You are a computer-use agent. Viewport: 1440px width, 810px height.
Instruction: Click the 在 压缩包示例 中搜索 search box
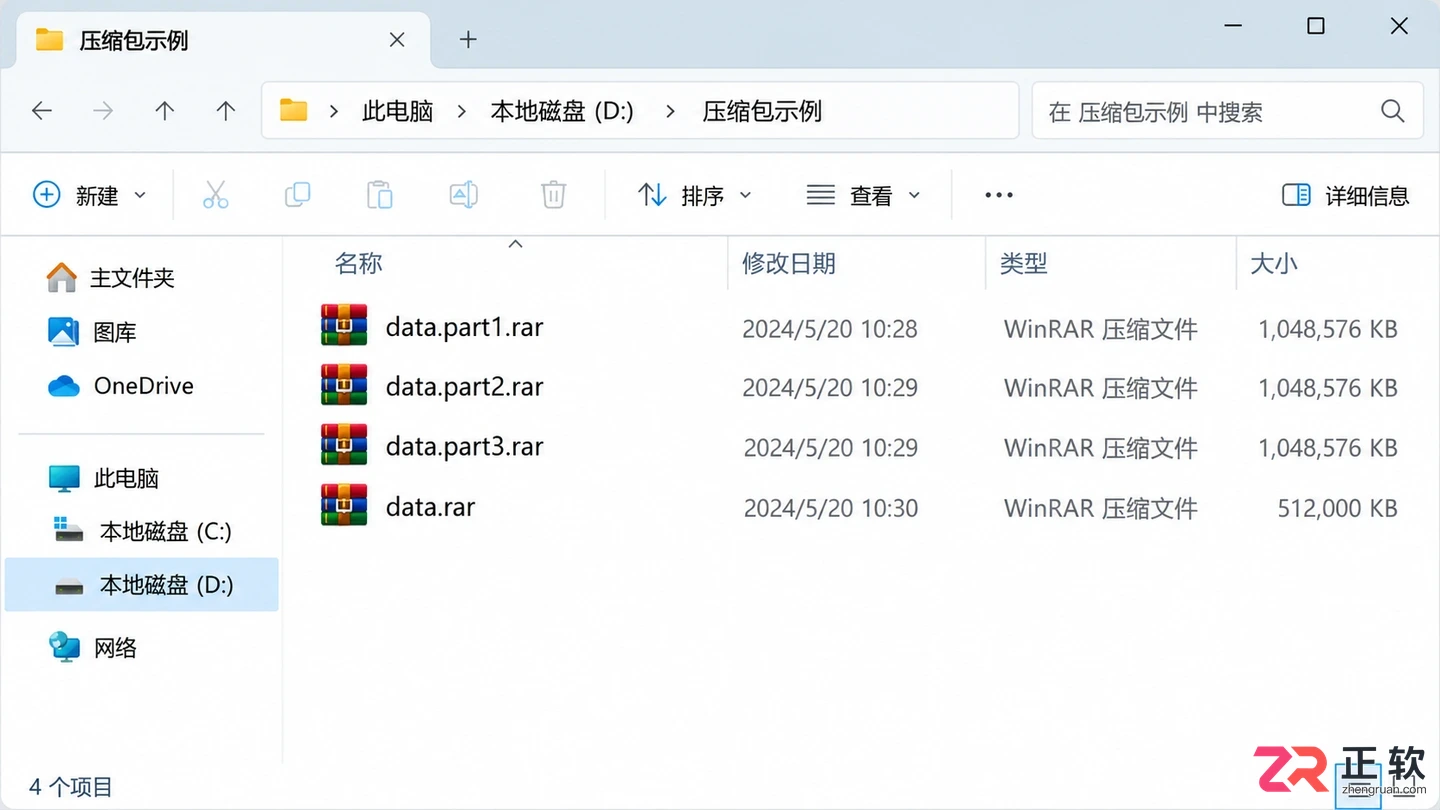1227,111
